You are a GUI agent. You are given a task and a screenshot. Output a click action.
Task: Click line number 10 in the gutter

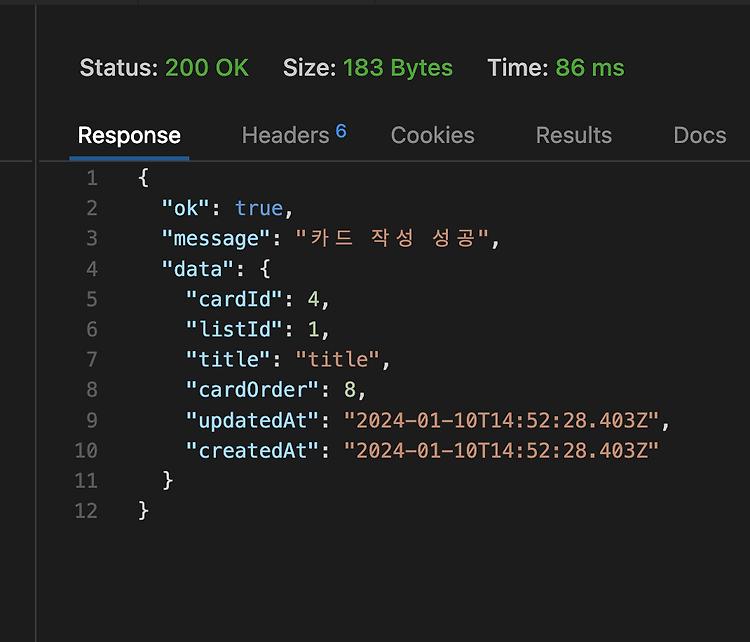(86, 451)
